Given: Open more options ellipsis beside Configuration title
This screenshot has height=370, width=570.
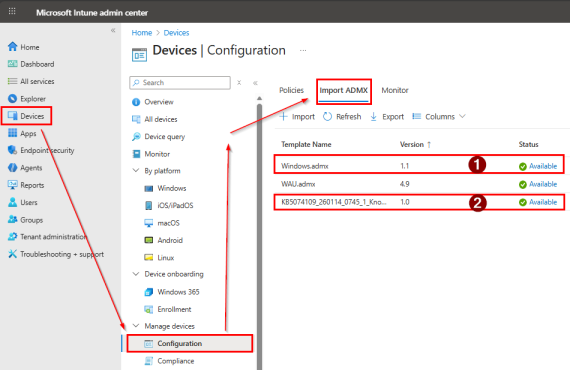Looking at the screenshot, I should coord(303,51).
